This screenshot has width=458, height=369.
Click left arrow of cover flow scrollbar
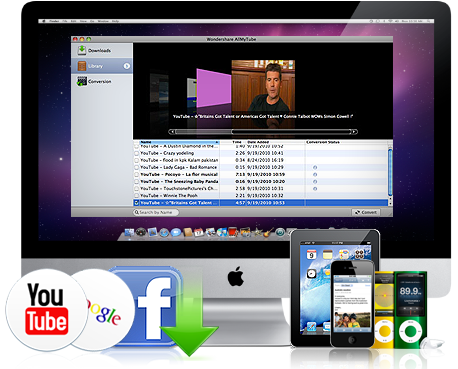172,132
